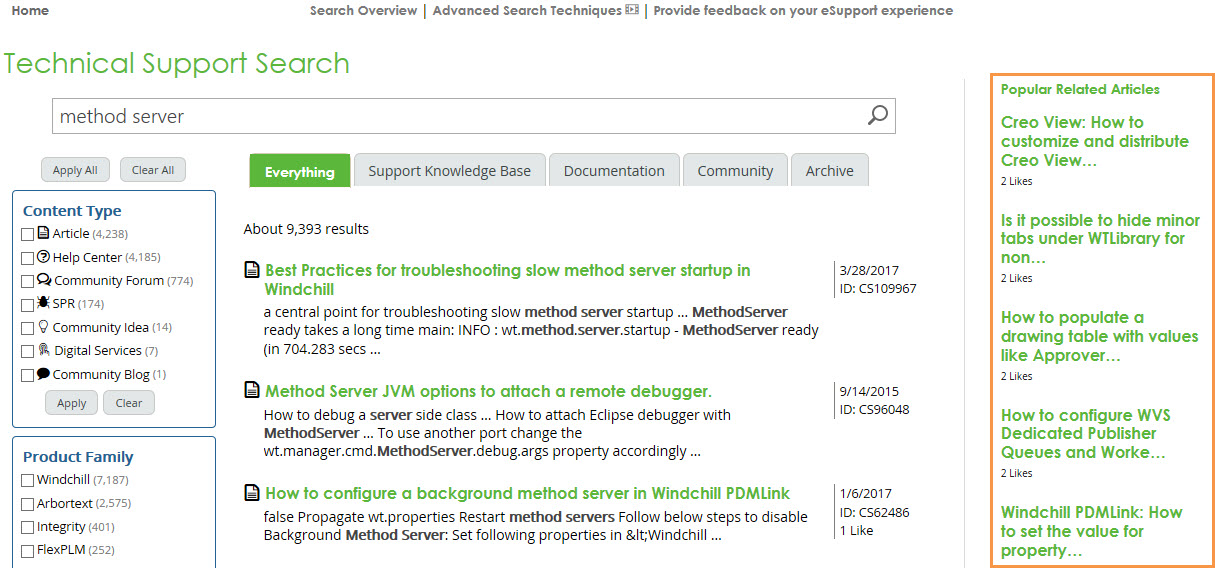Click the Clear All button

point(153,170)
